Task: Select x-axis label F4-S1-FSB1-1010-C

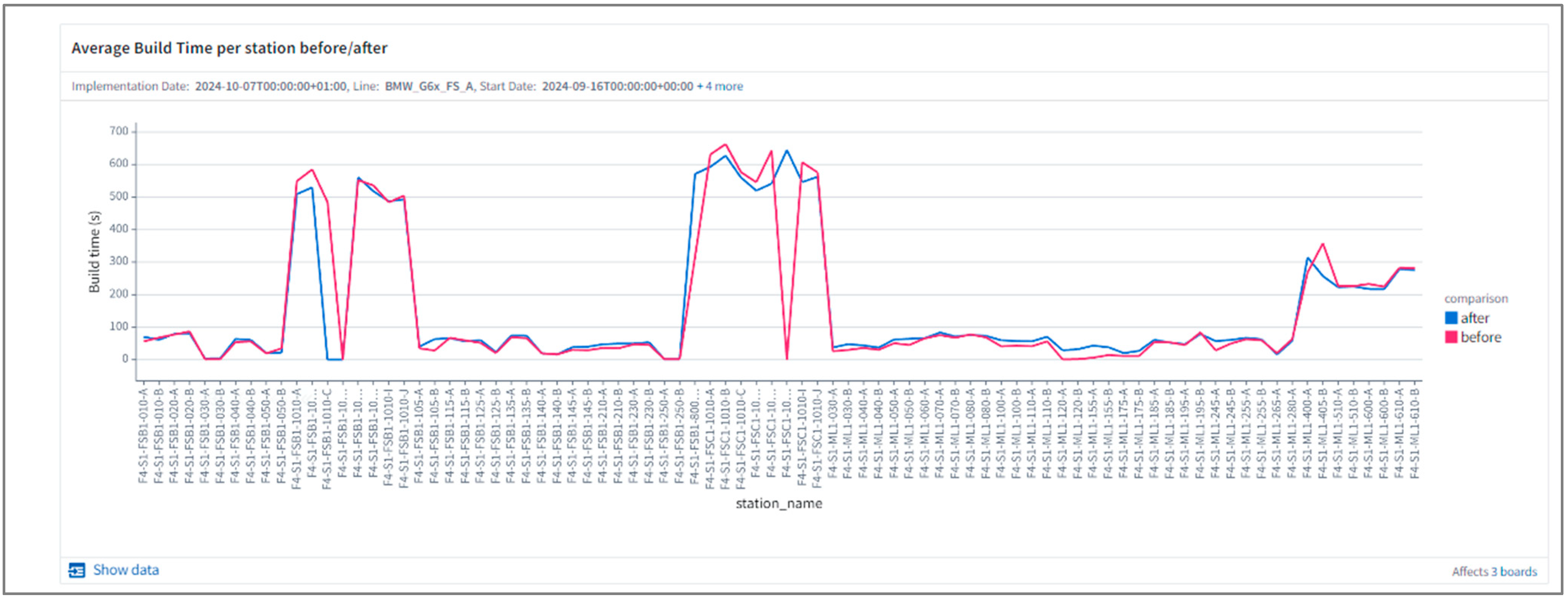Action: pyautogui.click(x=327, y=439)
